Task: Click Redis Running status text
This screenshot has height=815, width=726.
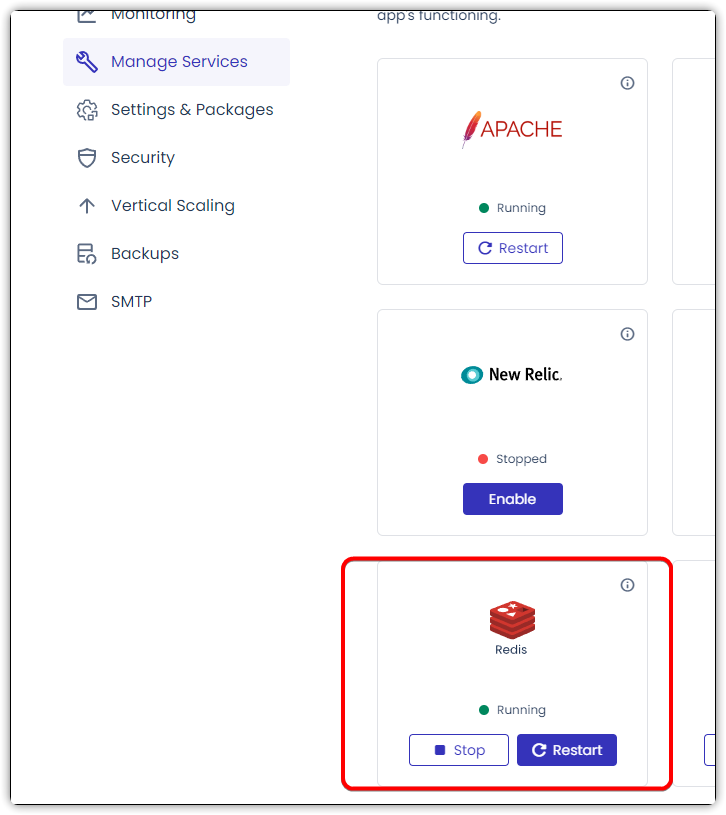Action: tap(521, 710)
